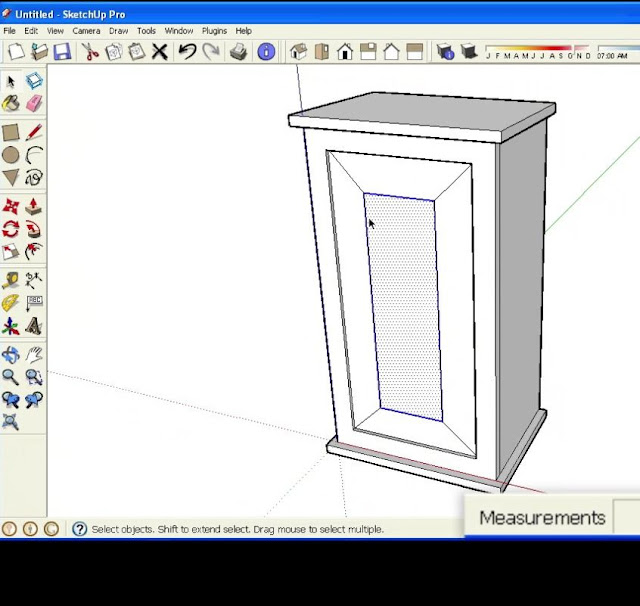
Task: Open the Window menu
Action: click(179, 31)
